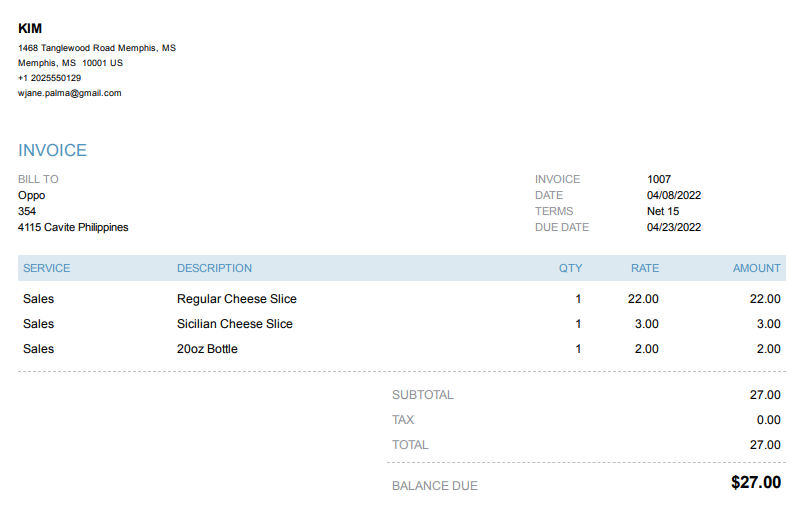Click invoice number 1007
The image size is (798, 509).
tap(659, 179)
